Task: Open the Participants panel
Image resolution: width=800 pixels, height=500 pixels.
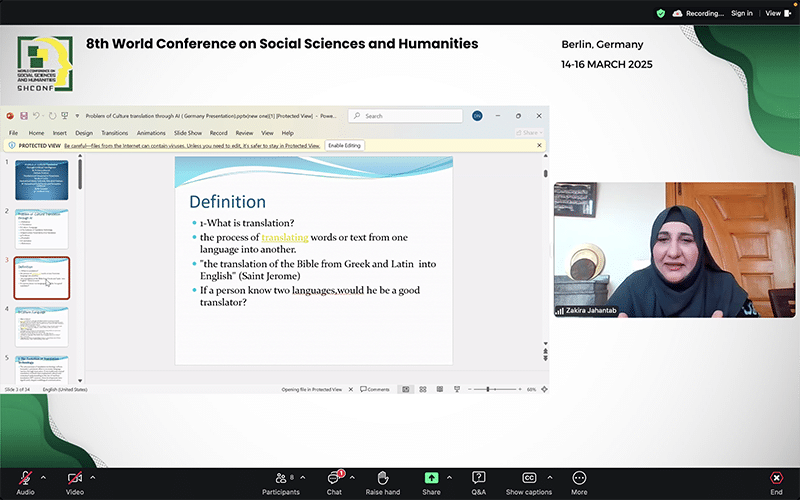Action: click(280, 478)
